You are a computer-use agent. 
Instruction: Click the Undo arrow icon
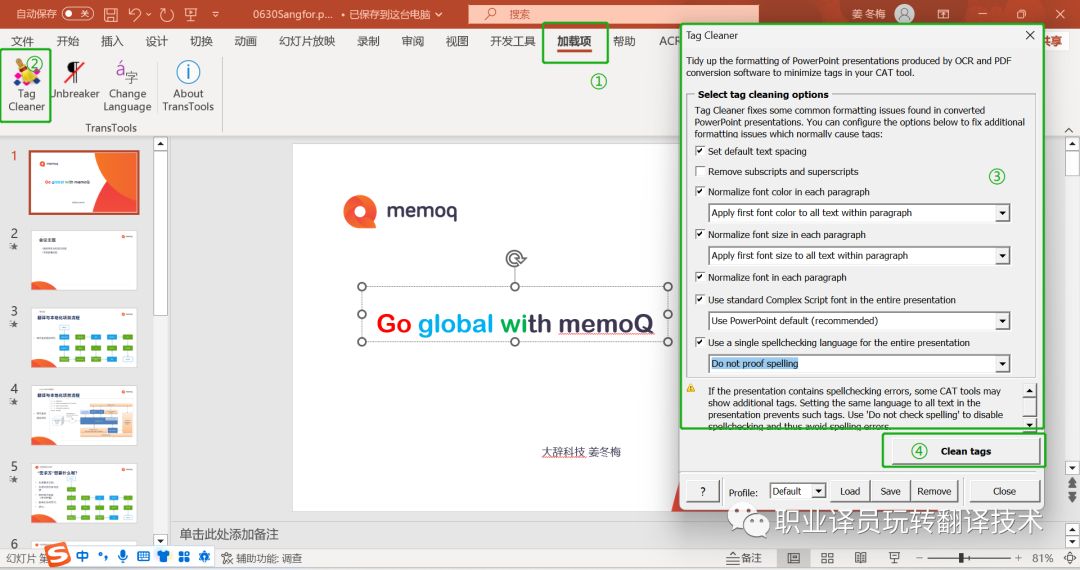pos(134,14)
